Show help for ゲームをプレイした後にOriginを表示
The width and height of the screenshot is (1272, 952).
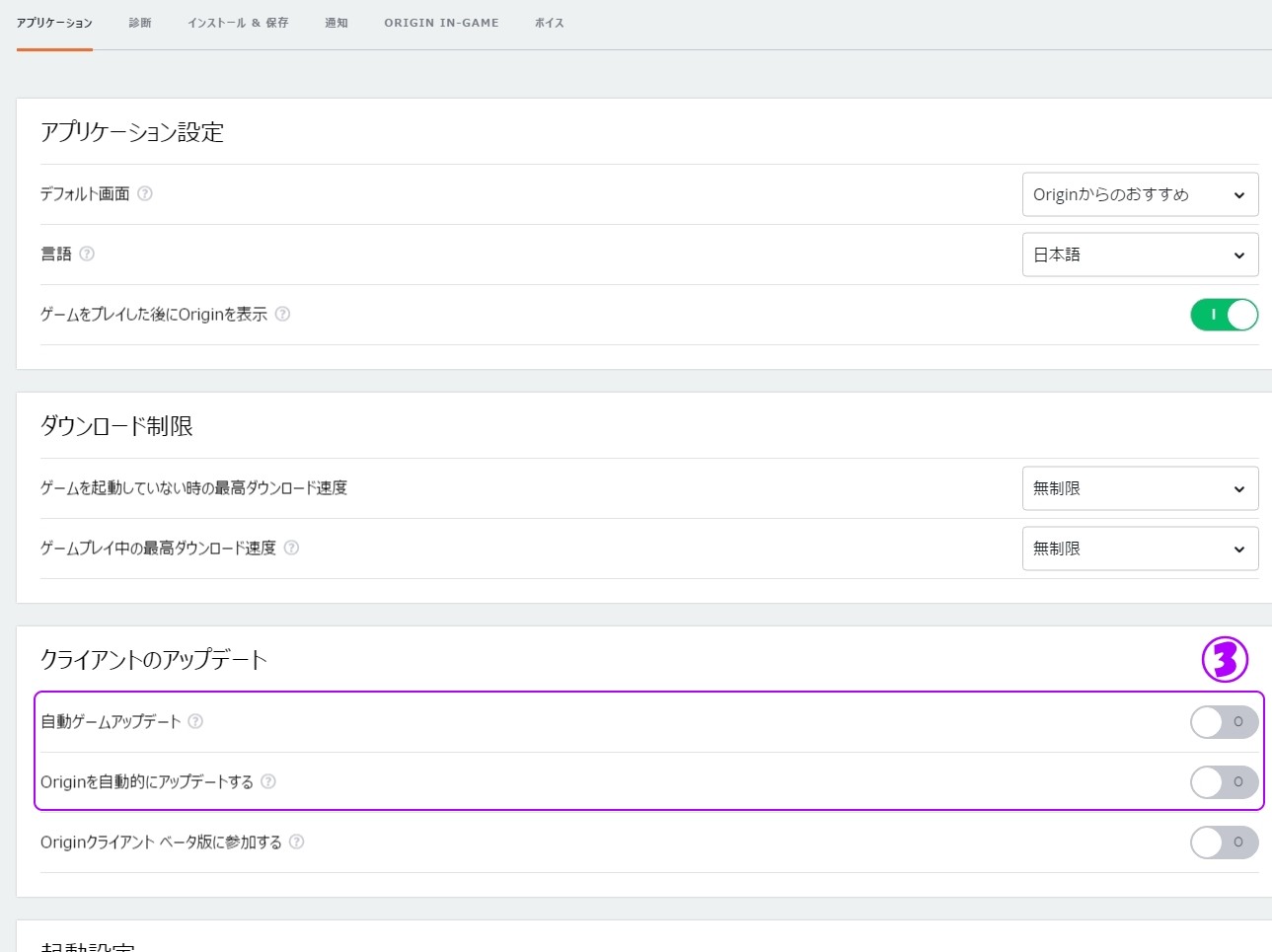pyautogui.click(x=282, y=314)
